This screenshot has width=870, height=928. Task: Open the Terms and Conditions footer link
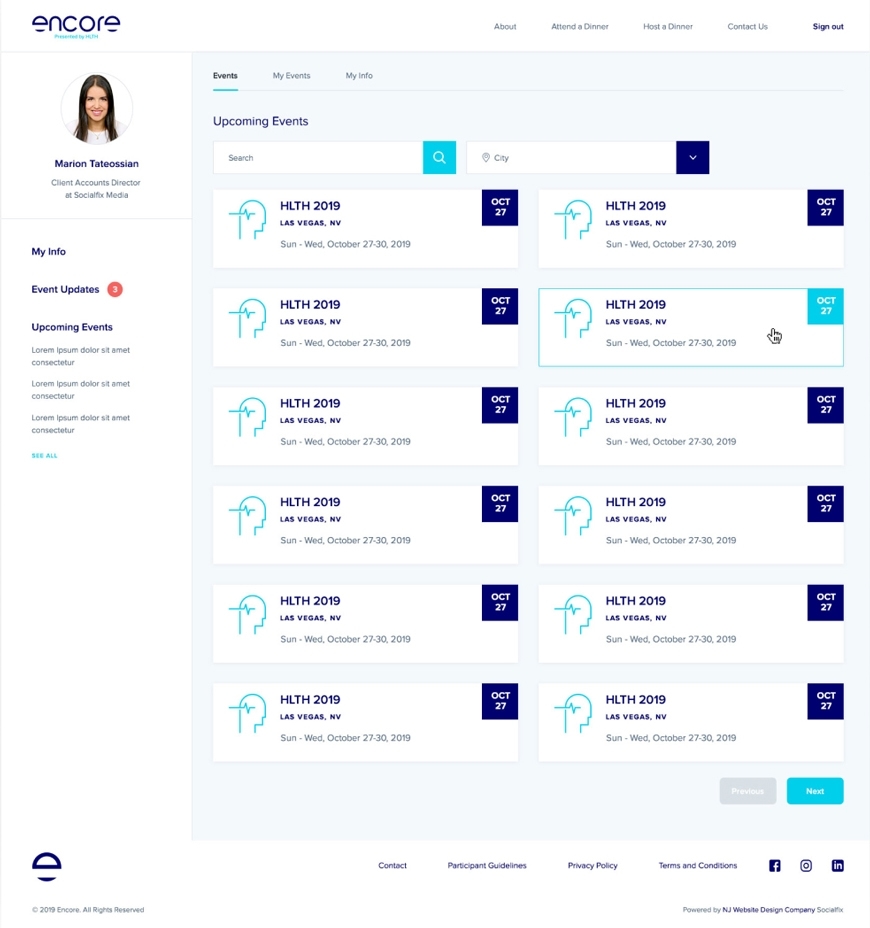click(x=698, y=865)
